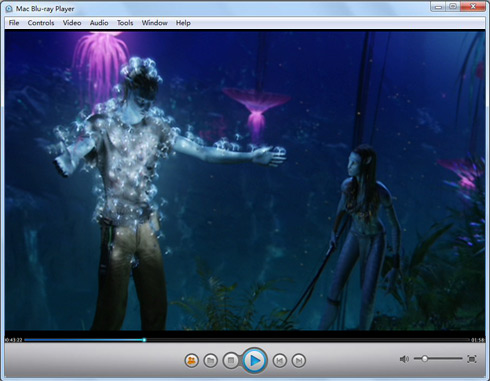Skip to previous chapter button
This screenshot has width=490, height=381.
(x=280, y=360)
